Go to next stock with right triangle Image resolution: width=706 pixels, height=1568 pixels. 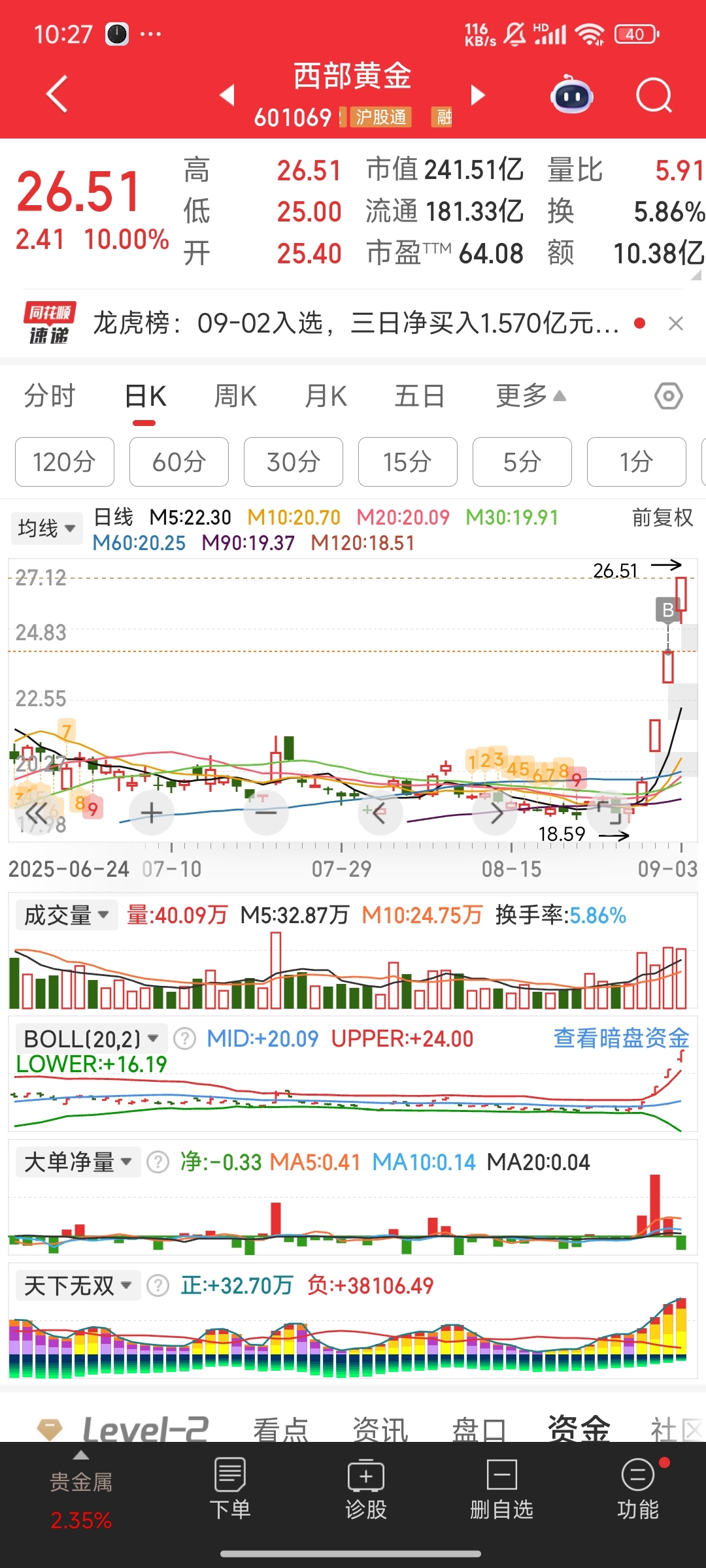[x=479, y=95]
